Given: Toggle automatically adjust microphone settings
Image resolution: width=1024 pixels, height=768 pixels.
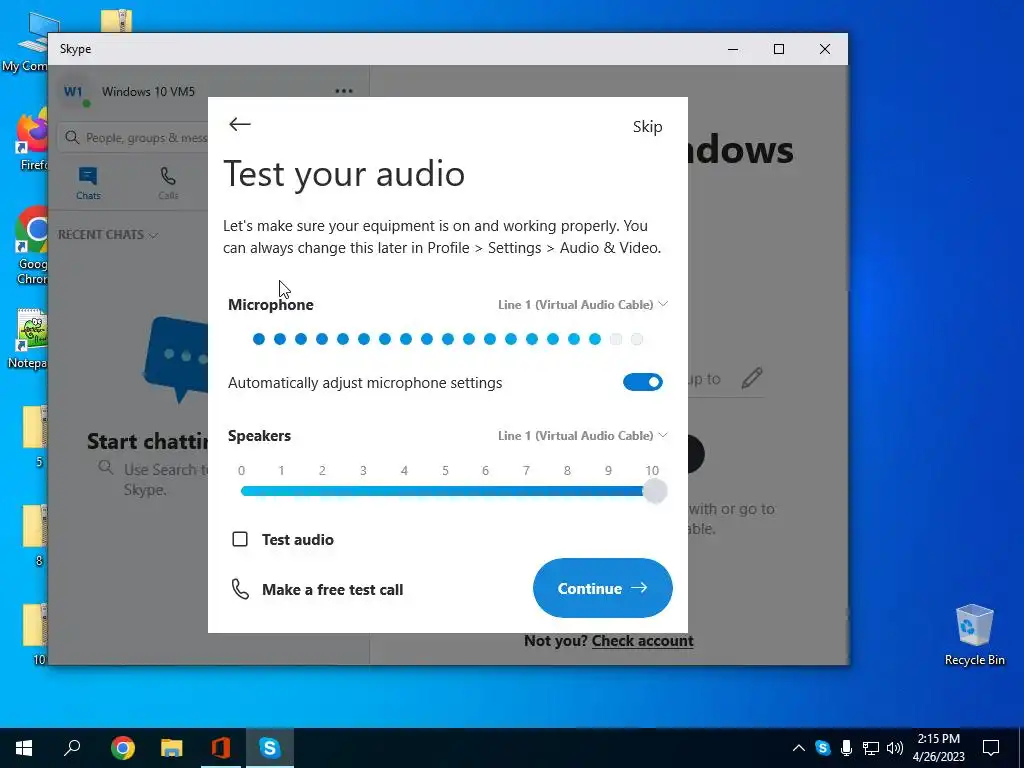Looking at the screenshot, I should (x=643, y=382).
